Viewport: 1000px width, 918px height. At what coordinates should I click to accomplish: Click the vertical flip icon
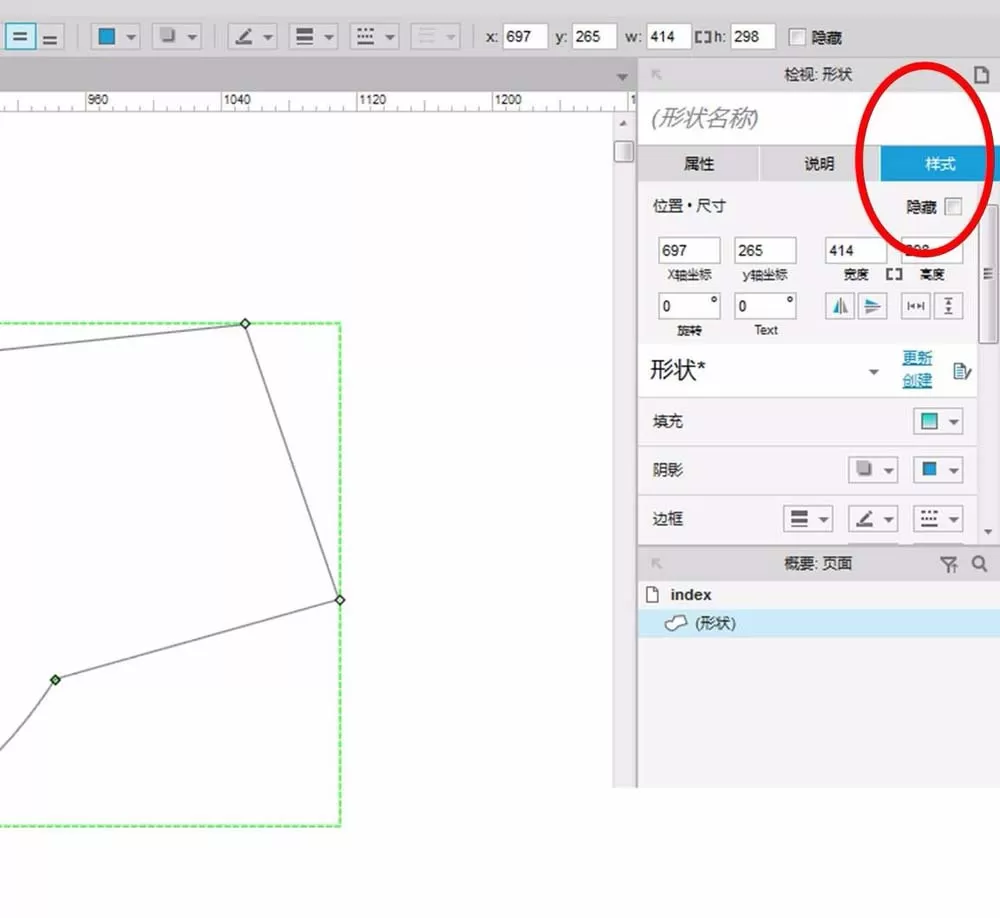tap(872, 306)
